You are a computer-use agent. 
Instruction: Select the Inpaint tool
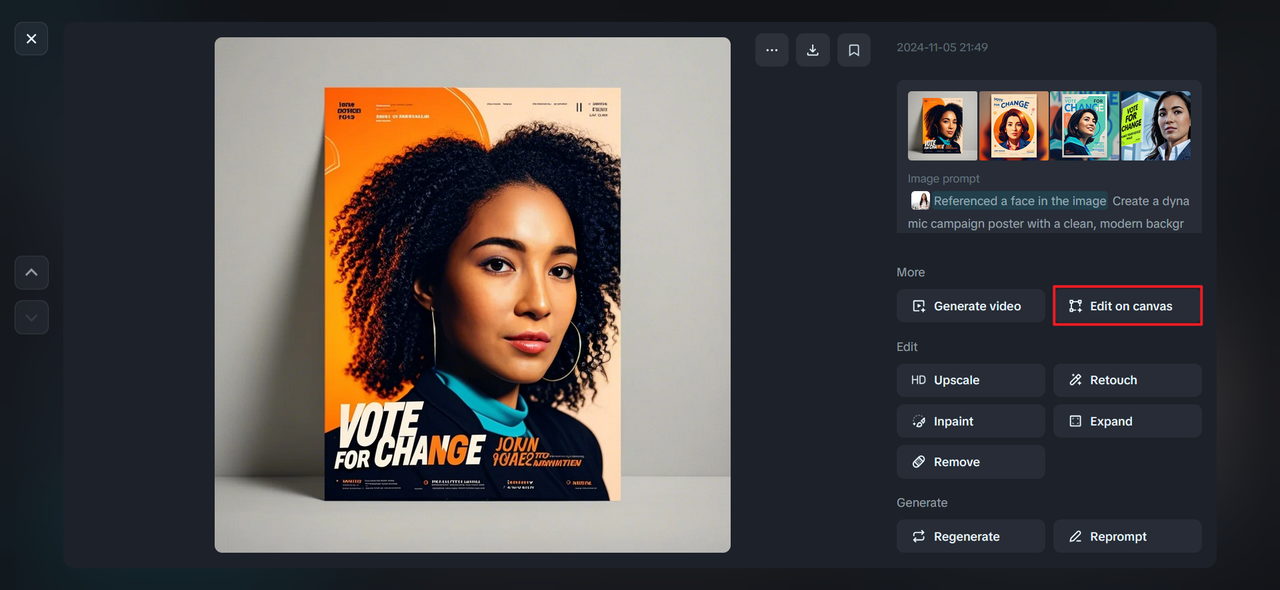coord(971,421)
